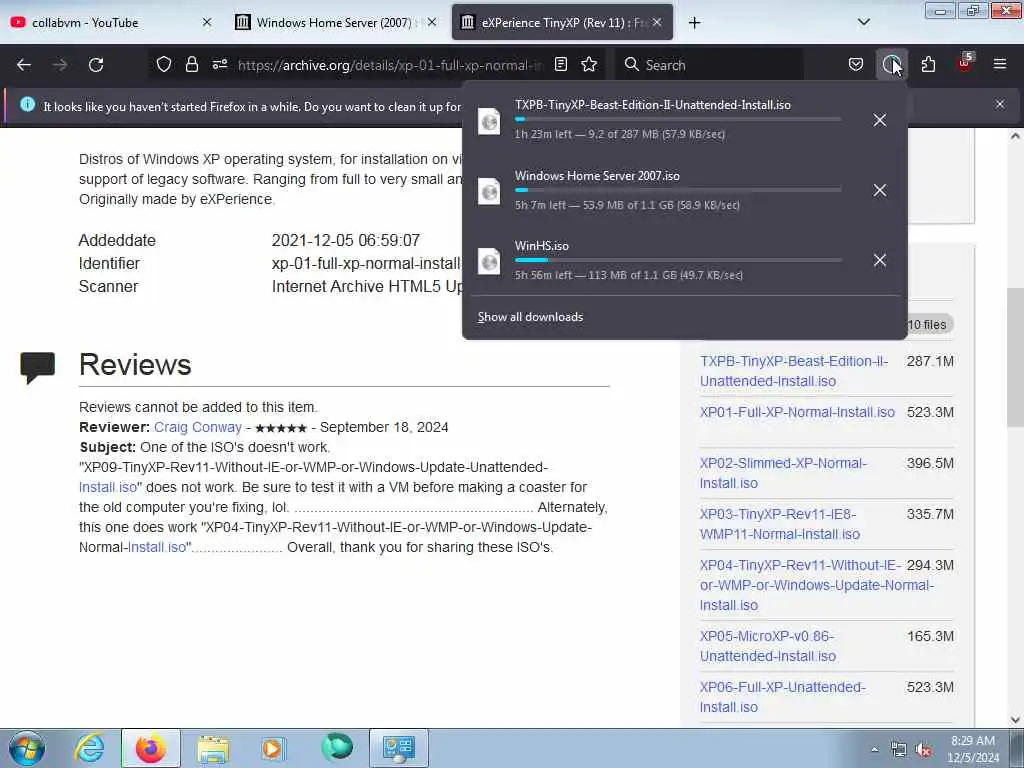Open the Firefox hamburger menu
The height and width of the screenshot is (768, 1024).
click(1000, 65)
